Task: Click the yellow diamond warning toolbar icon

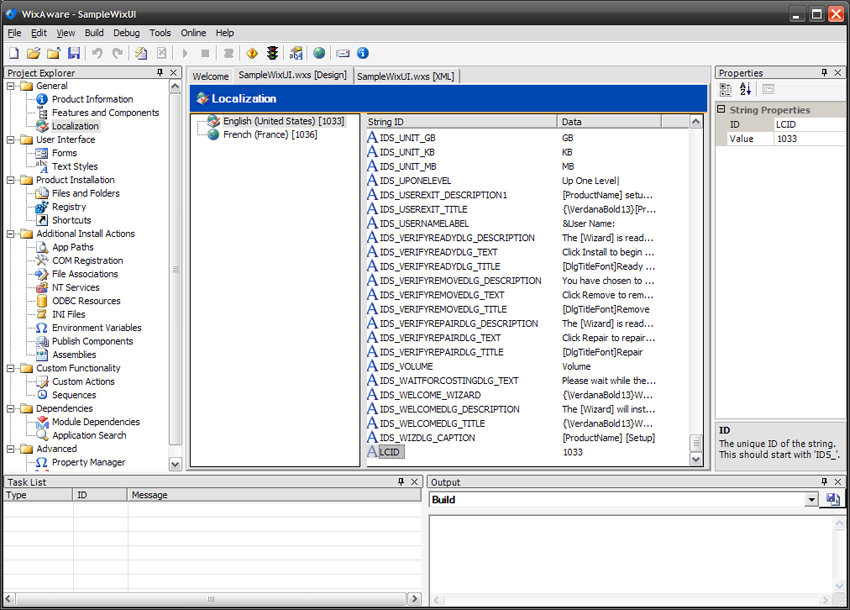Action: [x=252, y=53]
